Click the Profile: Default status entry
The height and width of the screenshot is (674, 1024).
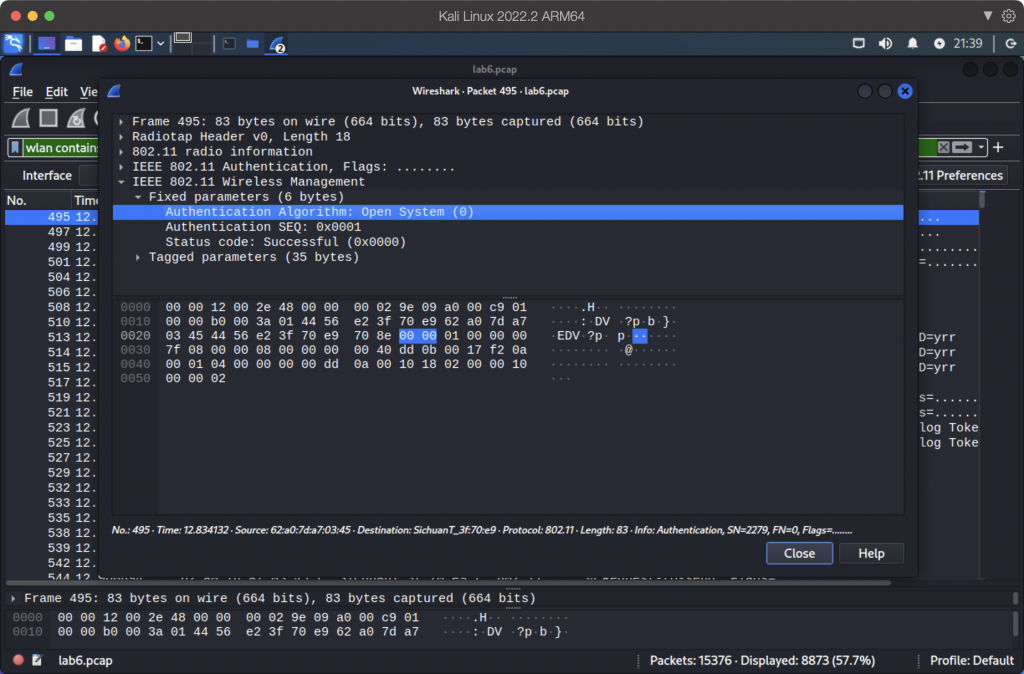coord(972,660)
